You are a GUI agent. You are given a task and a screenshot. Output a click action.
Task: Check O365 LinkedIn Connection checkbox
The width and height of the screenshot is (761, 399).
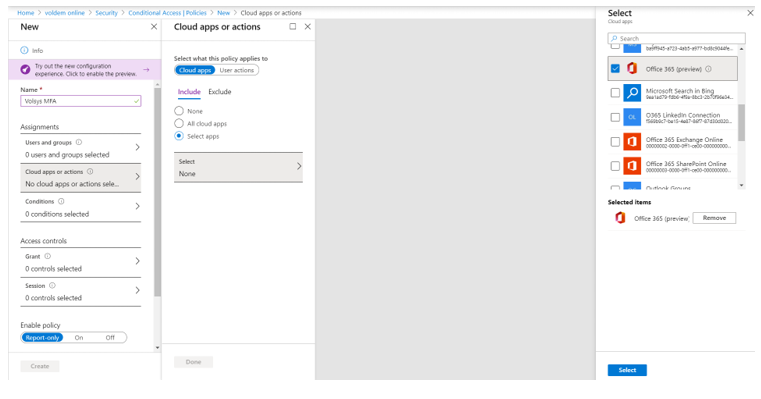[x=615, y=117]
